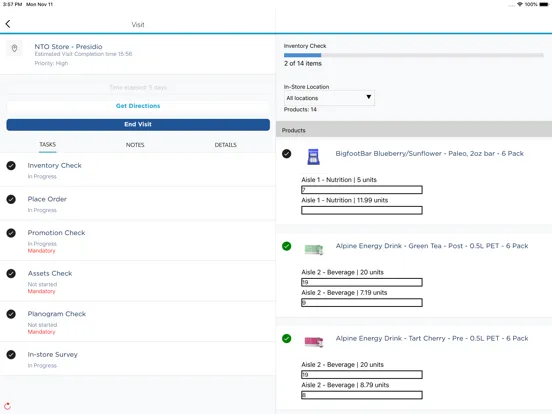
Task: Tap the Get Directions link
Action: 138,106
